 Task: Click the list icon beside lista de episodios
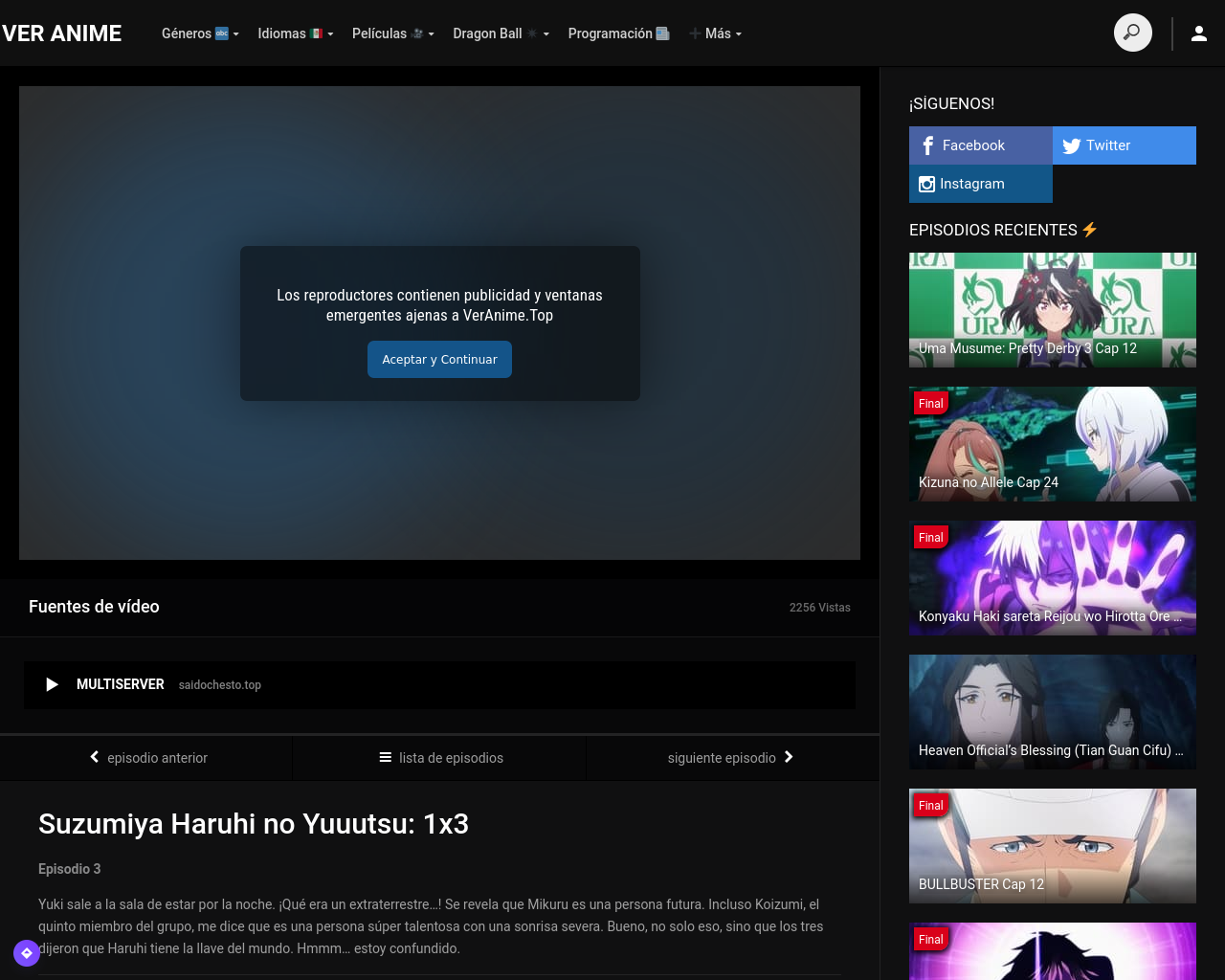pos(386,757)
